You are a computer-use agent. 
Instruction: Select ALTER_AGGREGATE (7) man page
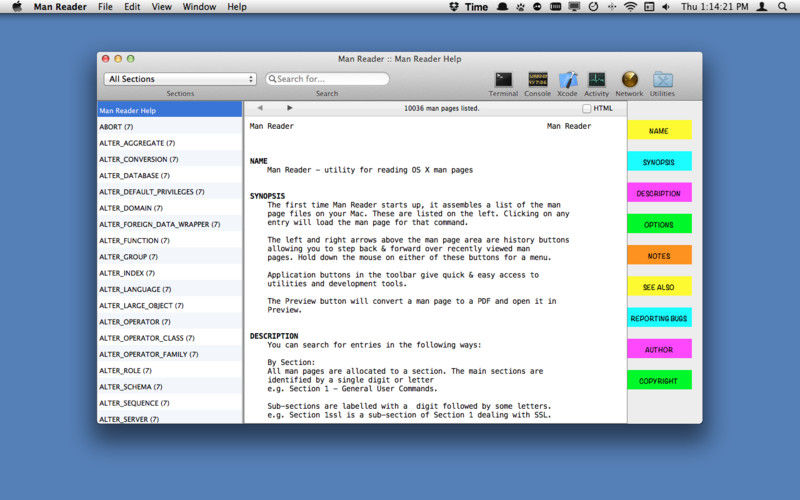click(169, 143)
